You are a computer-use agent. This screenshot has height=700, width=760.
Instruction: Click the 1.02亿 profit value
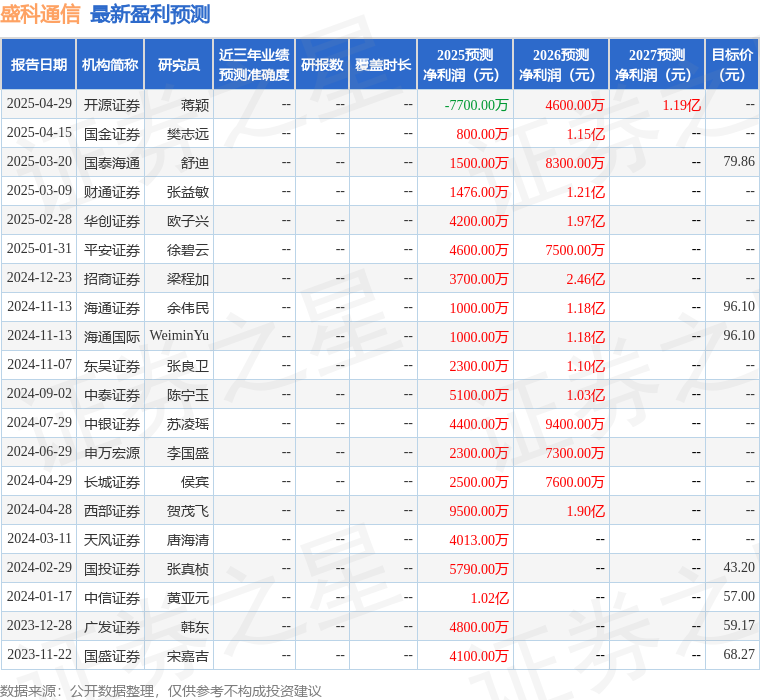490,598
